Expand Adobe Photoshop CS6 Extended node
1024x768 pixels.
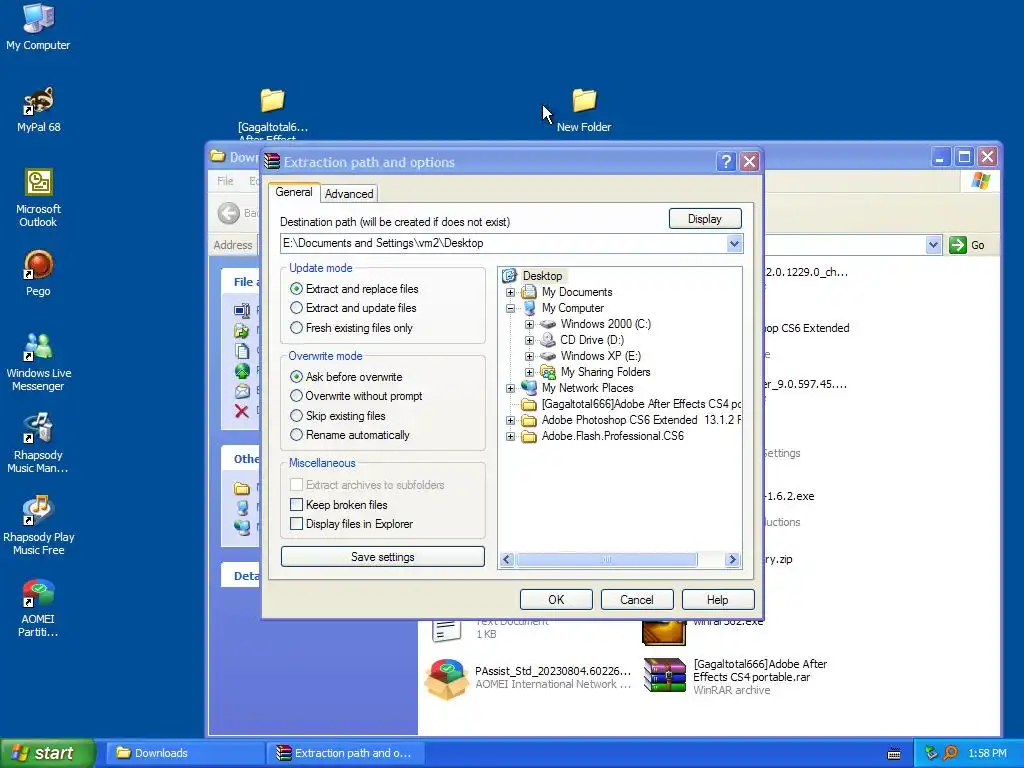pos(511,420)
